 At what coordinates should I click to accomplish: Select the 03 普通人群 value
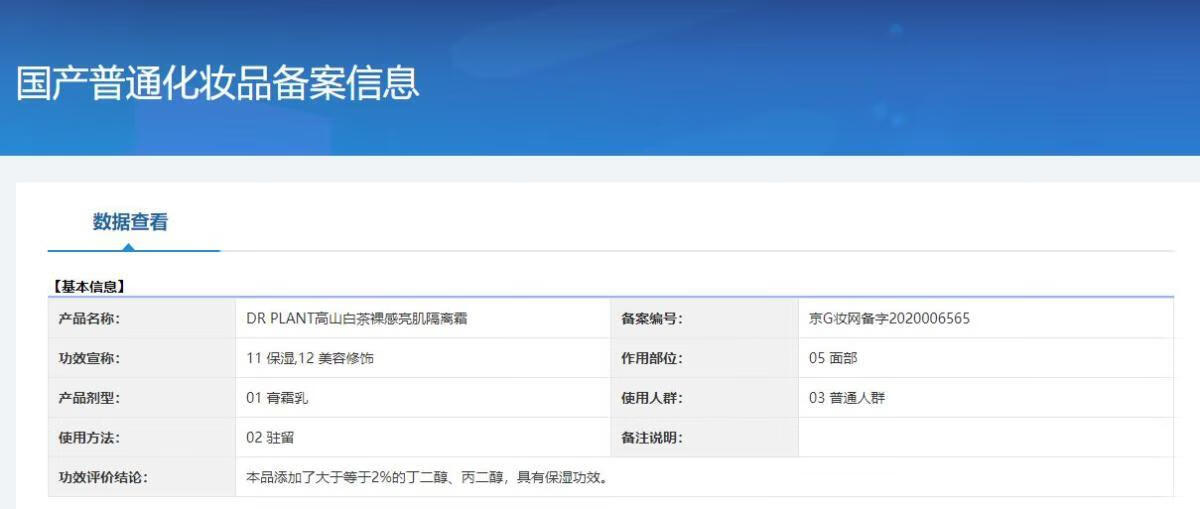point(847,398)
